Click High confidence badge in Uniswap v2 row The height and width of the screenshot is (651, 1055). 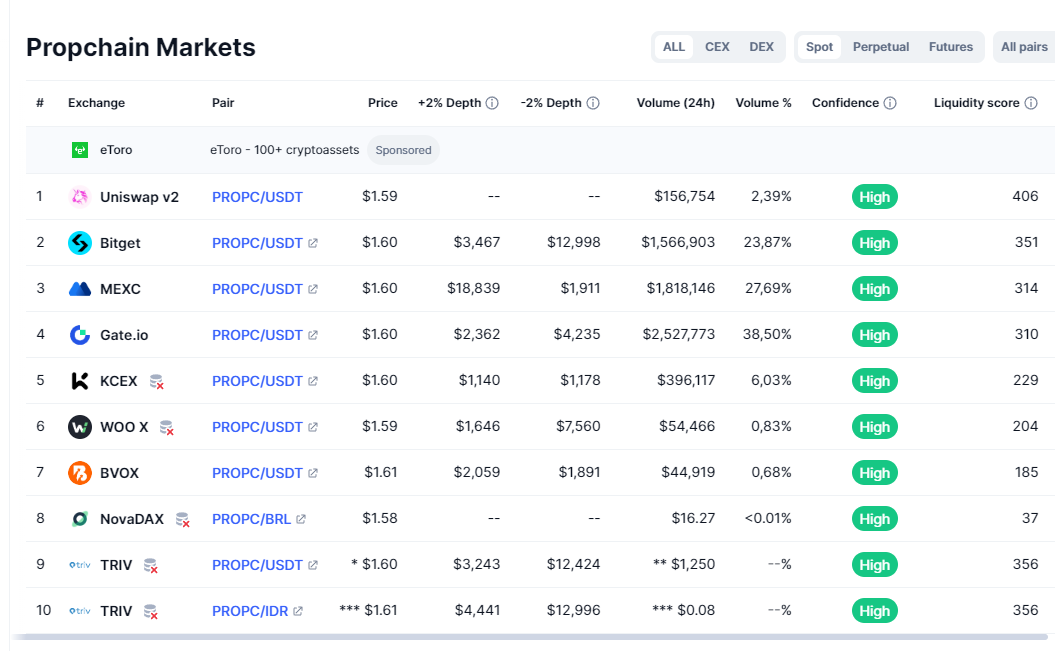pyautogui.click(x=875, y=197)
